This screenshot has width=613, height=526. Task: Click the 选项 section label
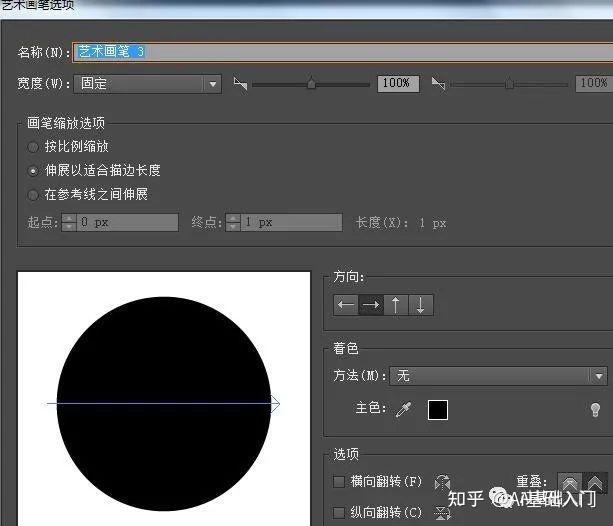pyautogui.click(x=346, y=454)
